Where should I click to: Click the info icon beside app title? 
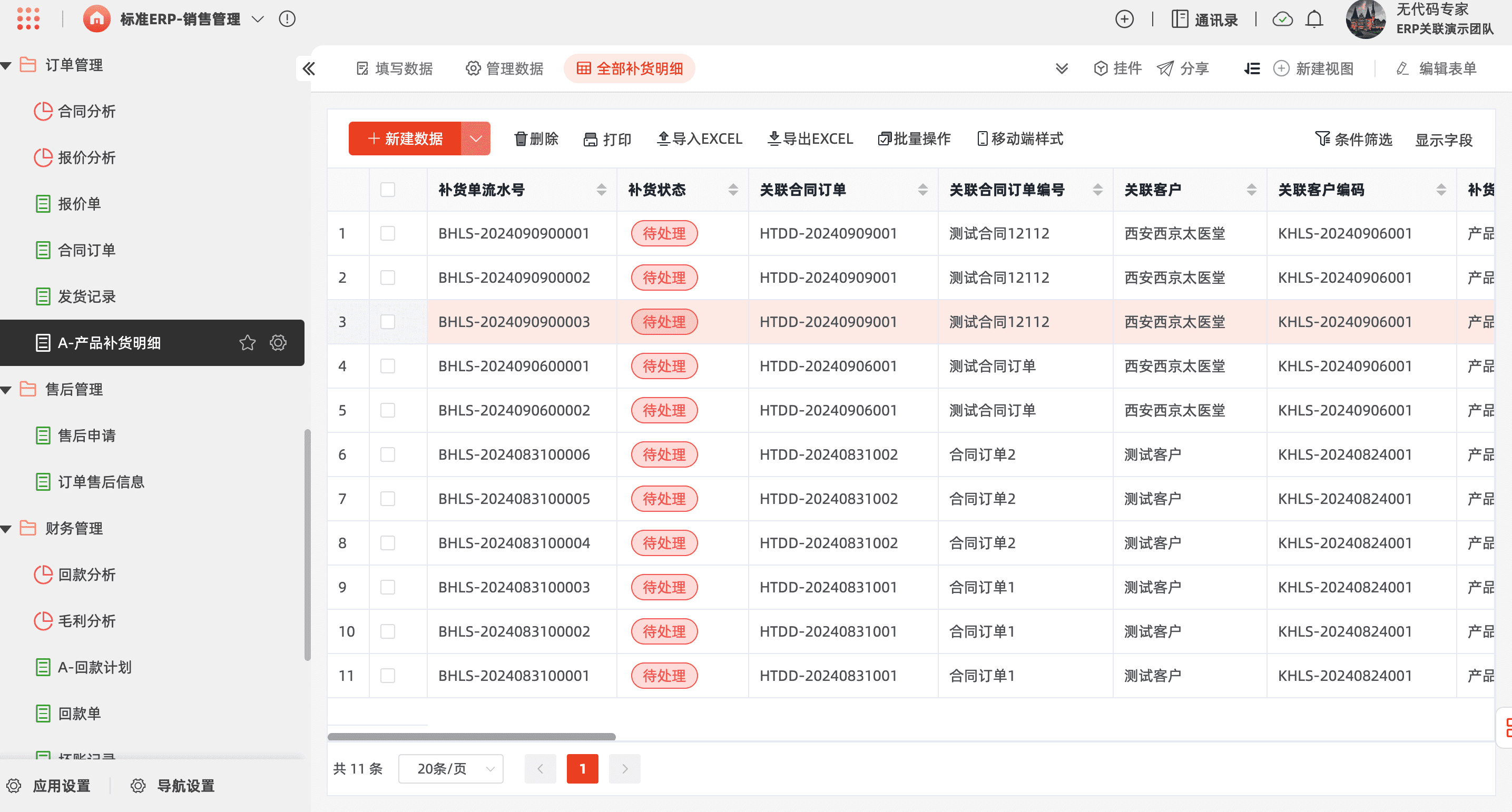pyautogui.click(x=287, y=19)
